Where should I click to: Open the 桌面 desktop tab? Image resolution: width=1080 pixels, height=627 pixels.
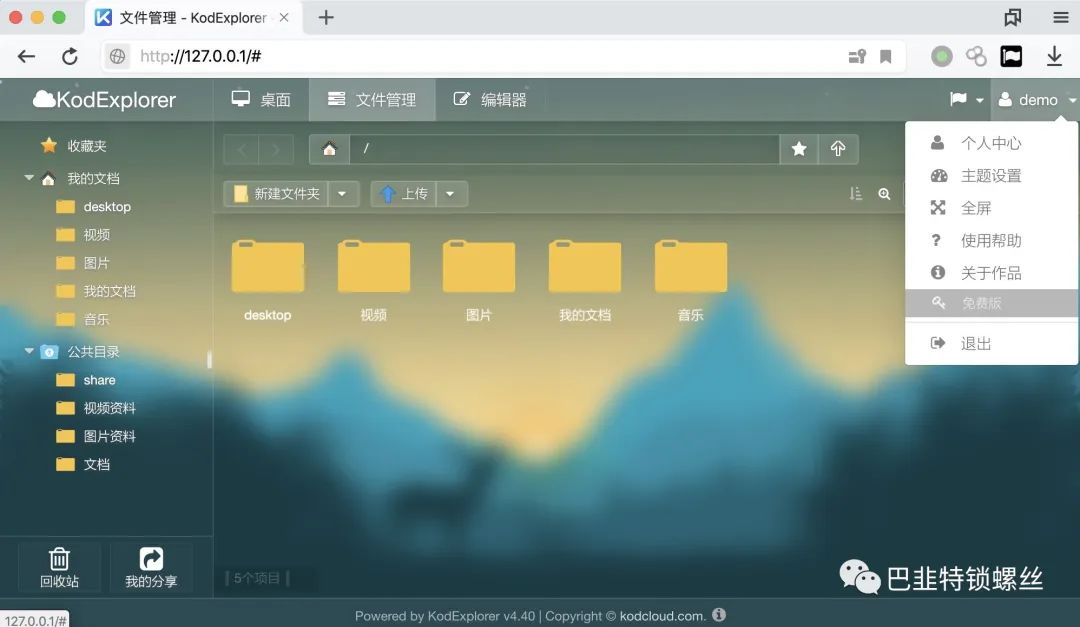(261, 100)
